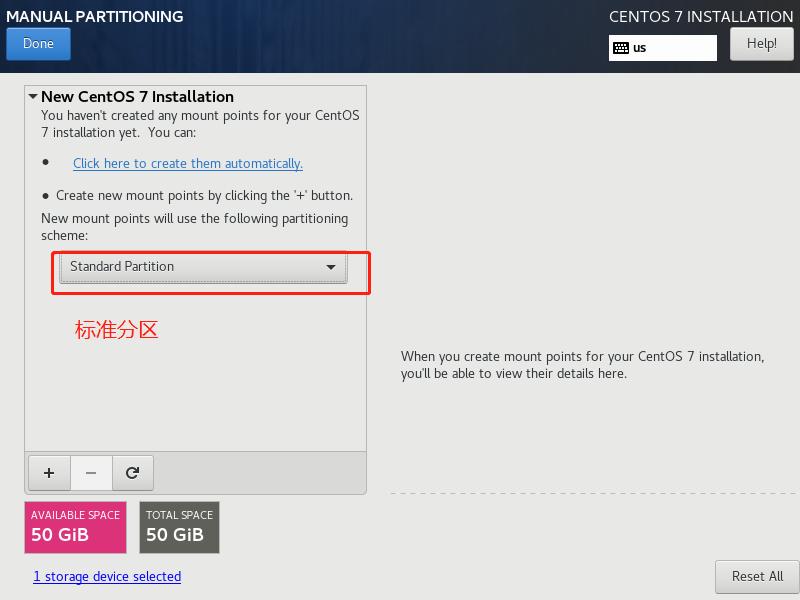This screenshot has height=600, width=800.
Task: Click the TOTAL SPACE 50 GiB indicator
Action: 179,527
